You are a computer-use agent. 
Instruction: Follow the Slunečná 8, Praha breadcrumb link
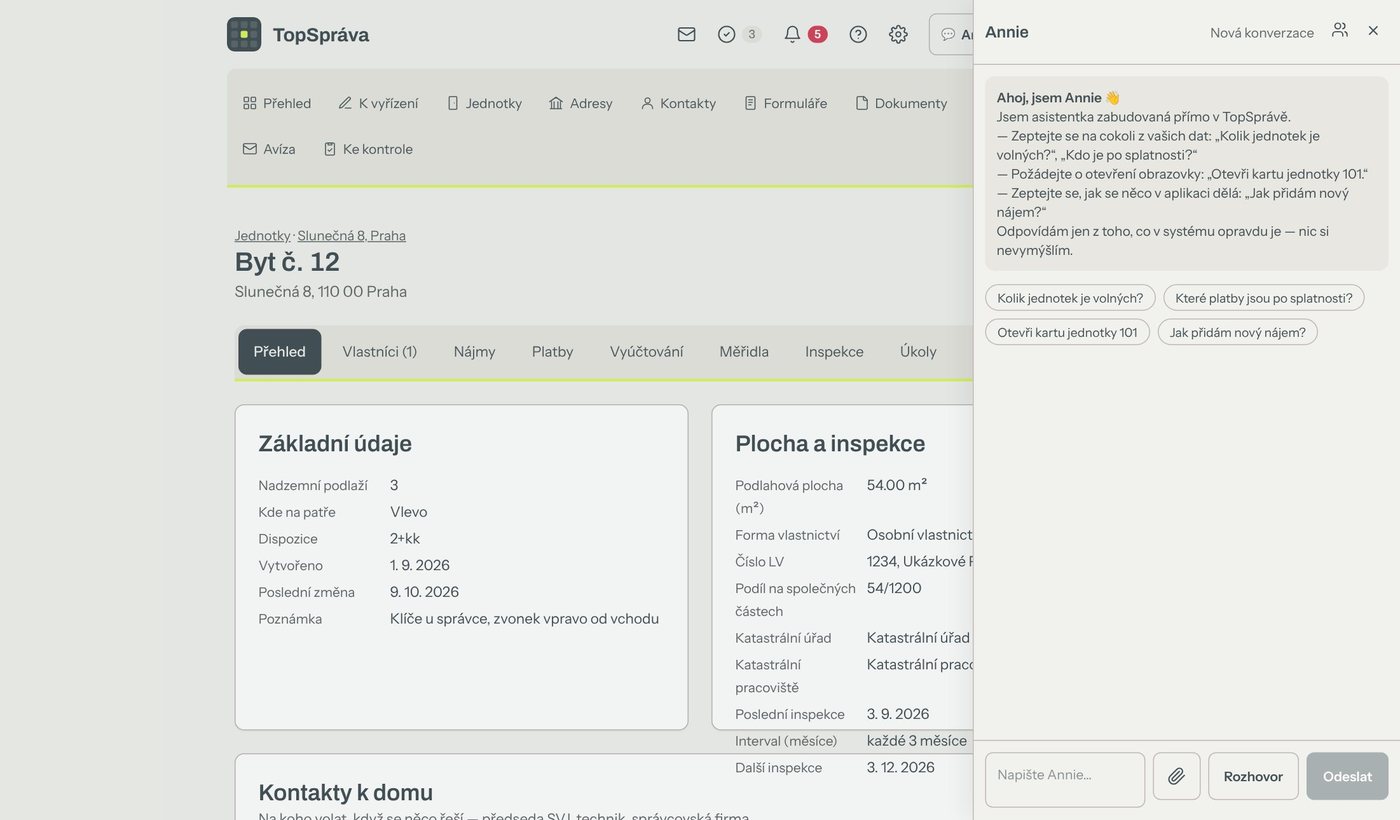[x=352, y=236]
